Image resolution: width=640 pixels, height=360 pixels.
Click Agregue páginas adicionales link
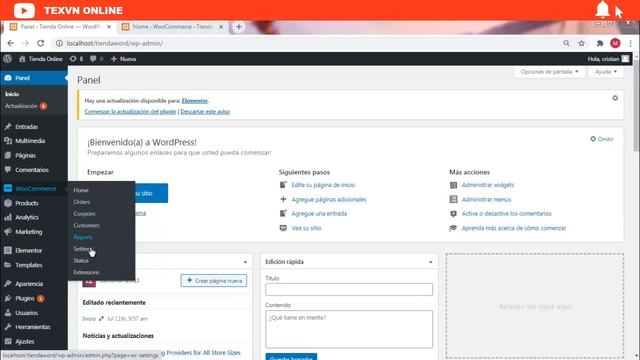coord(329,199)
